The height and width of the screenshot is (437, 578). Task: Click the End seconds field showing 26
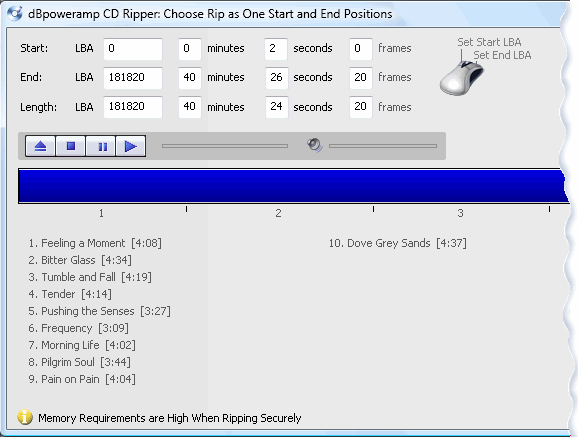pyautogui.click(x=276, y=78)
